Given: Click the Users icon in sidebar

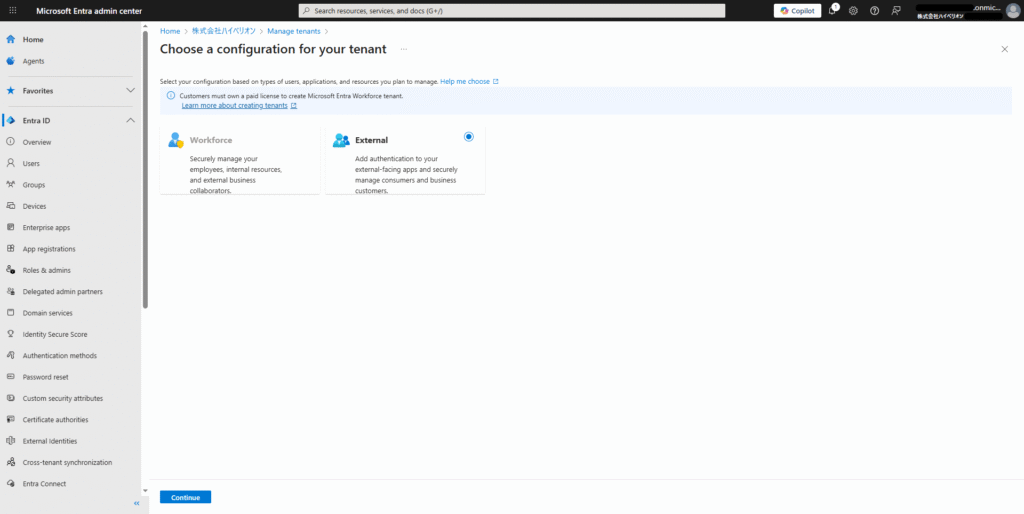Looking at the screenshot, I should click(x=11, y=163).
